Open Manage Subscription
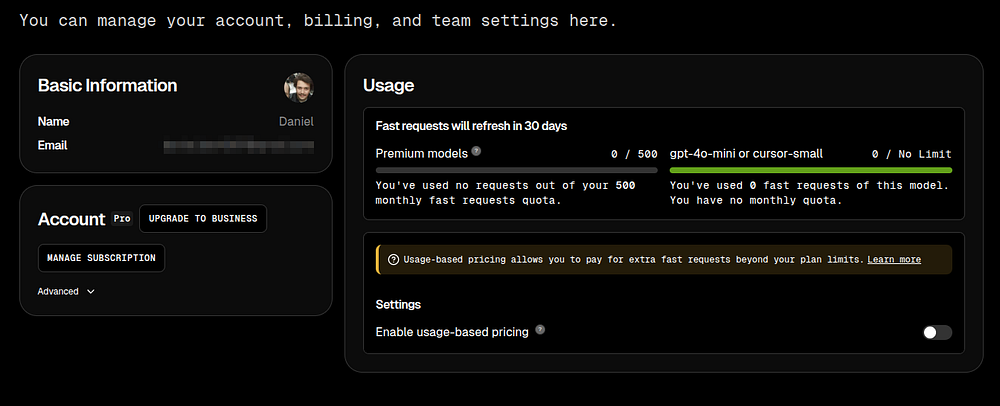Viewport: 1000px width, 406px height. click(101, 258)
